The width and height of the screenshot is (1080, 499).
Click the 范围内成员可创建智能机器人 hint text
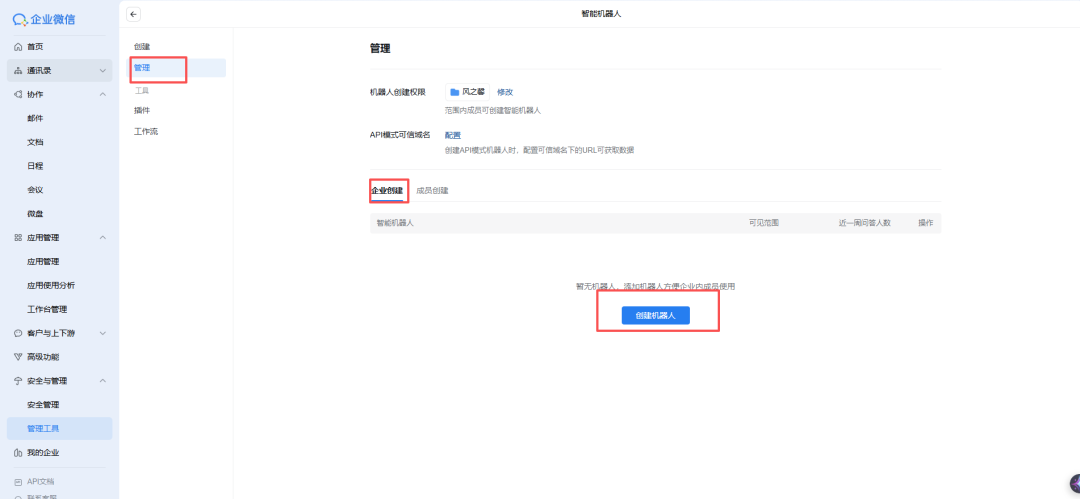pyautogui.click(x=492, y=110)
